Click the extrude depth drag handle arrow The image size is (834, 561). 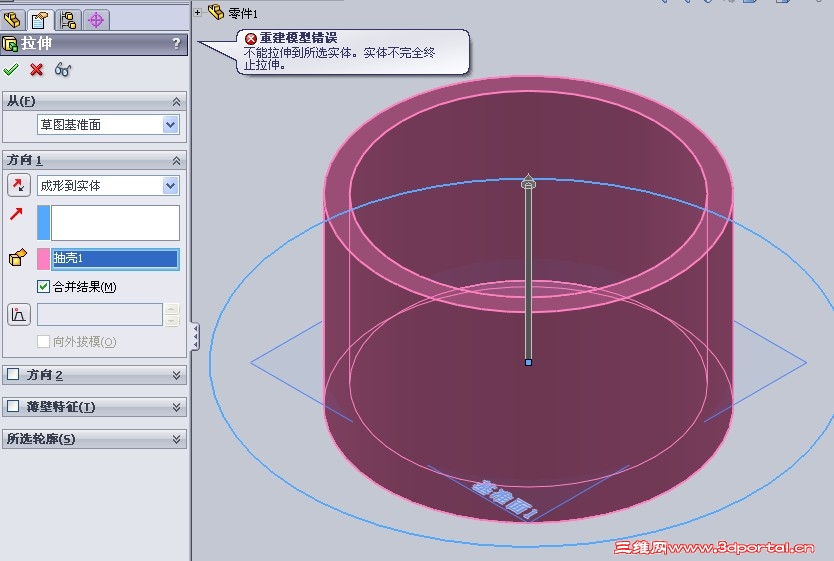528,181
